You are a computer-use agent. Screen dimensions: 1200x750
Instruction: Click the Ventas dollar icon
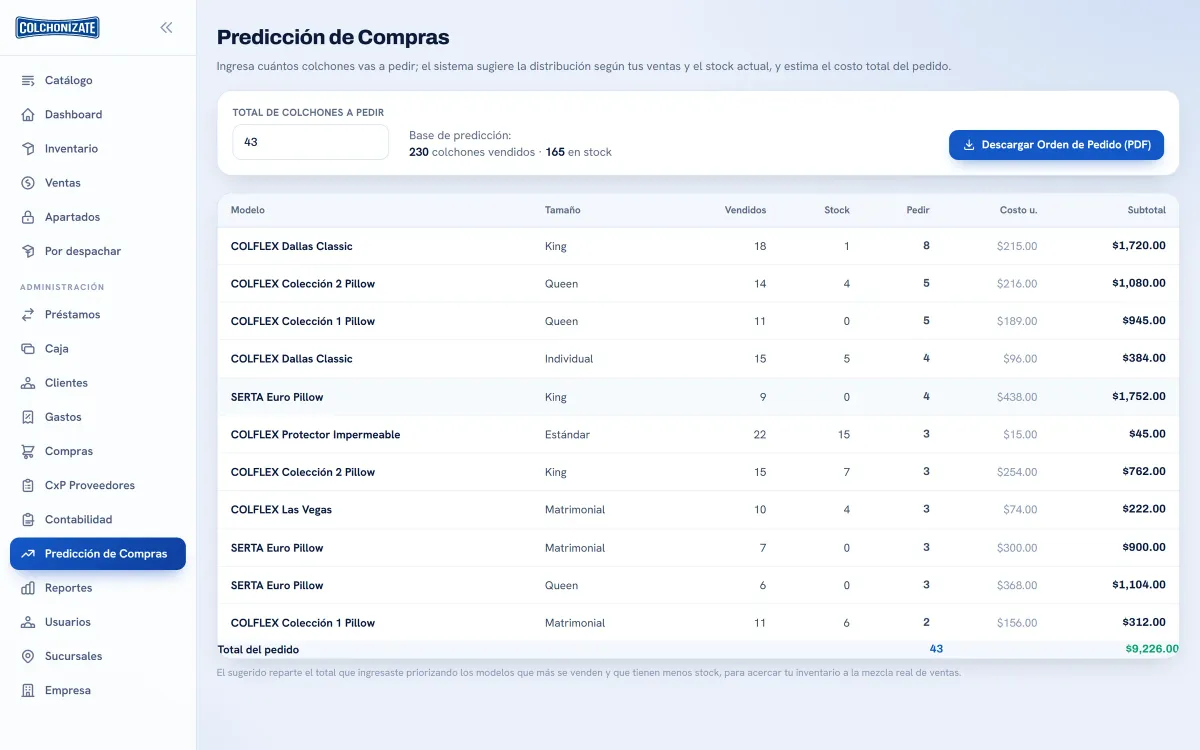tap(28, 183)
